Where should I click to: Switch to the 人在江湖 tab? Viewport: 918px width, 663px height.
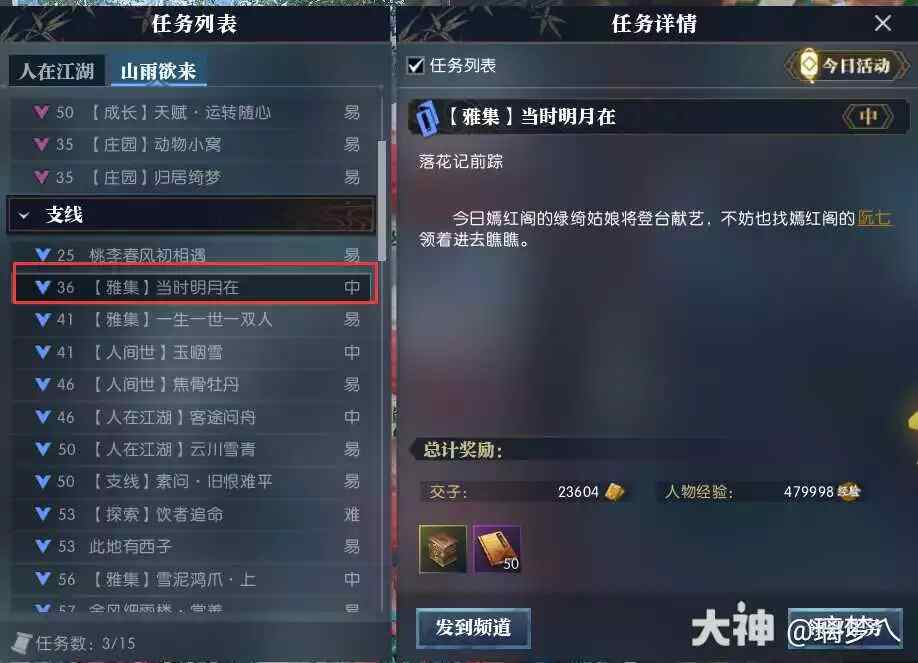tap(57, 71)
